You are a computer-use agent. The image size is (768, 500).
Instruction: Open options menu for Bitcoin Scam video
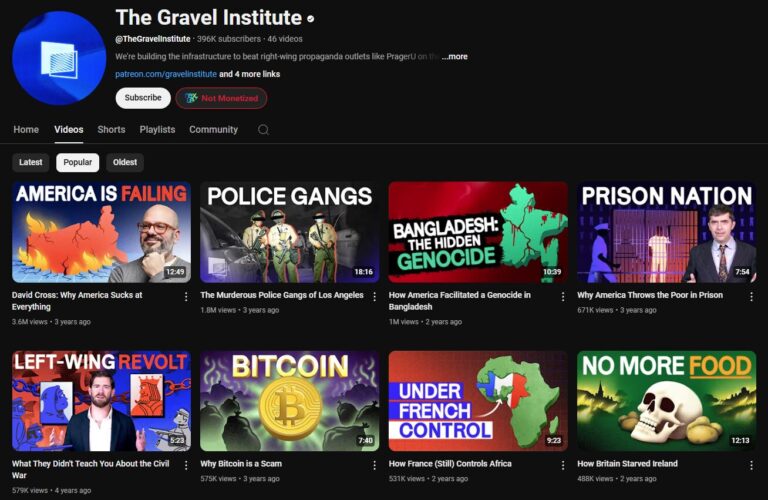coord(375,465)
